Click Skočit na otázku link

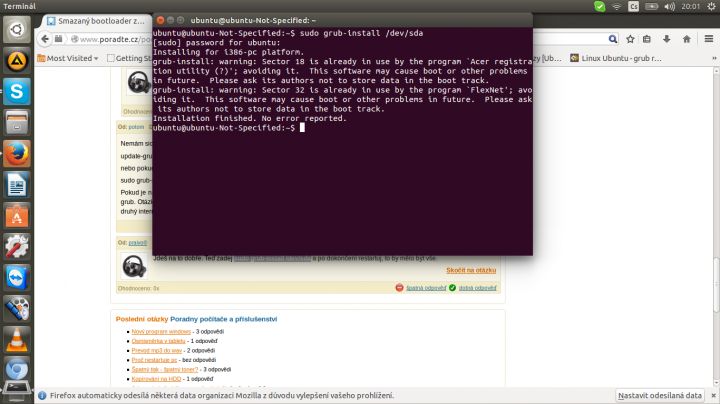pos(471,270)
